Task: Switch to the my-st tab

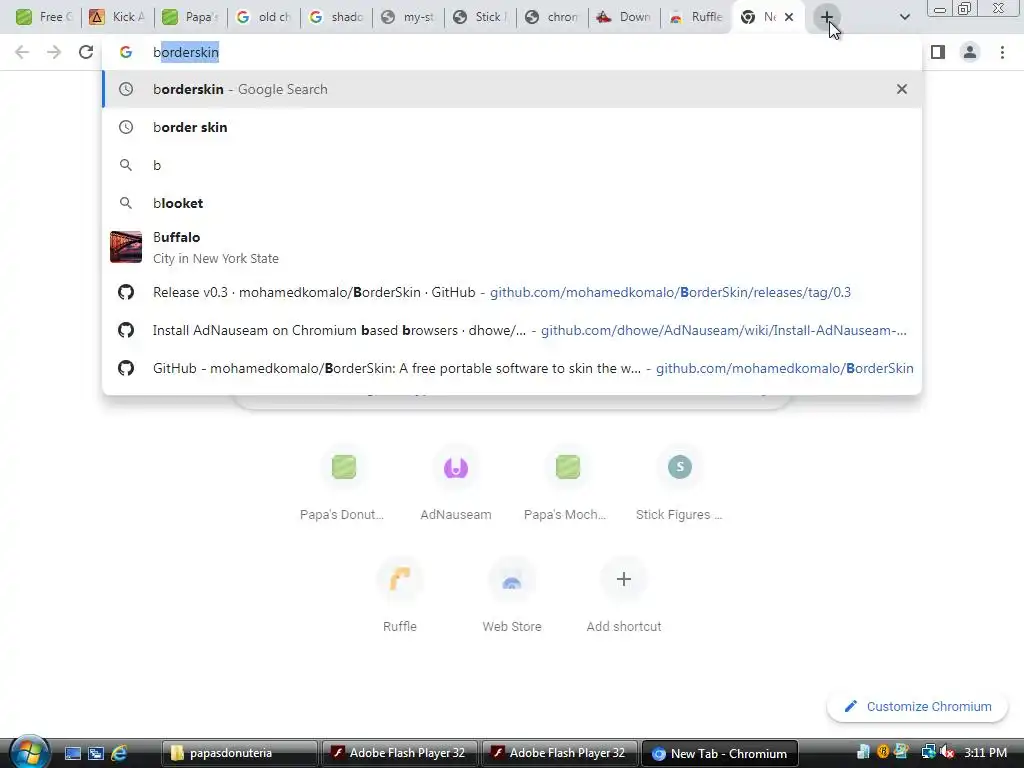Action: [408, 17]
